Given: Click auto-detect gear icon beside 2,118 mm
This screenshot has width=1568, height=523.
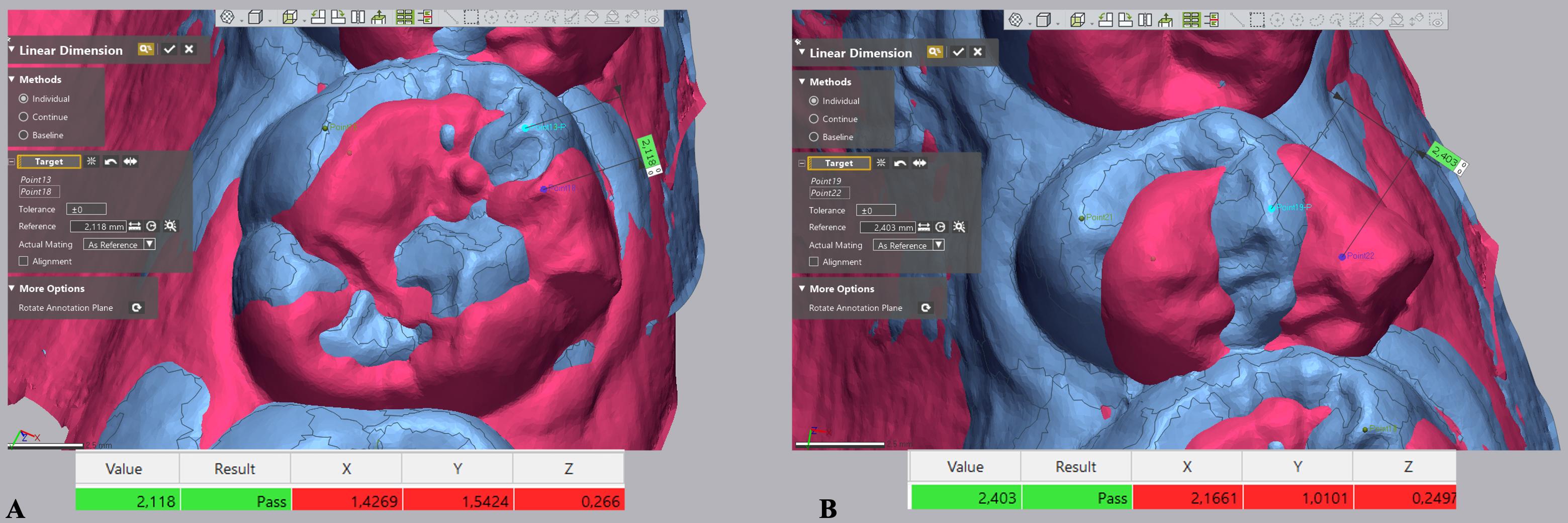Looking at the screenshot, I should [x=170, y=226].
